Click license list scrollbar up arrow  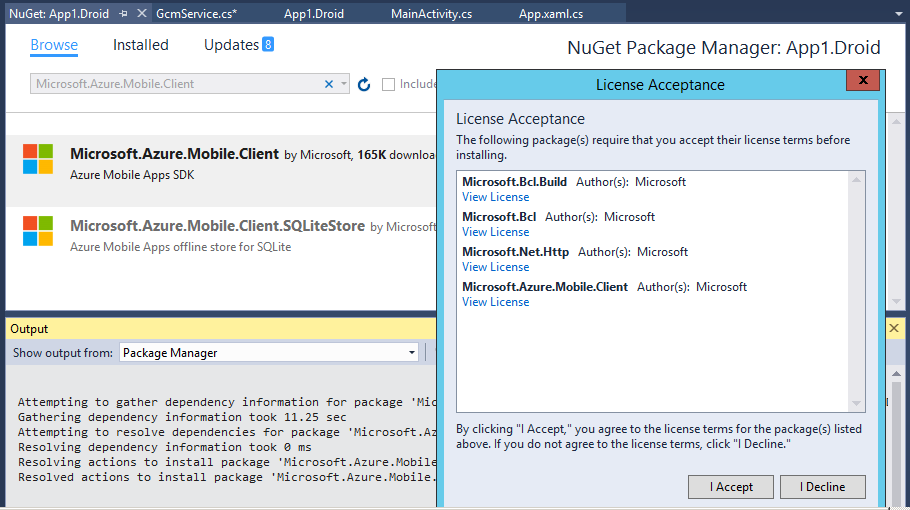[x=856, y=180]
